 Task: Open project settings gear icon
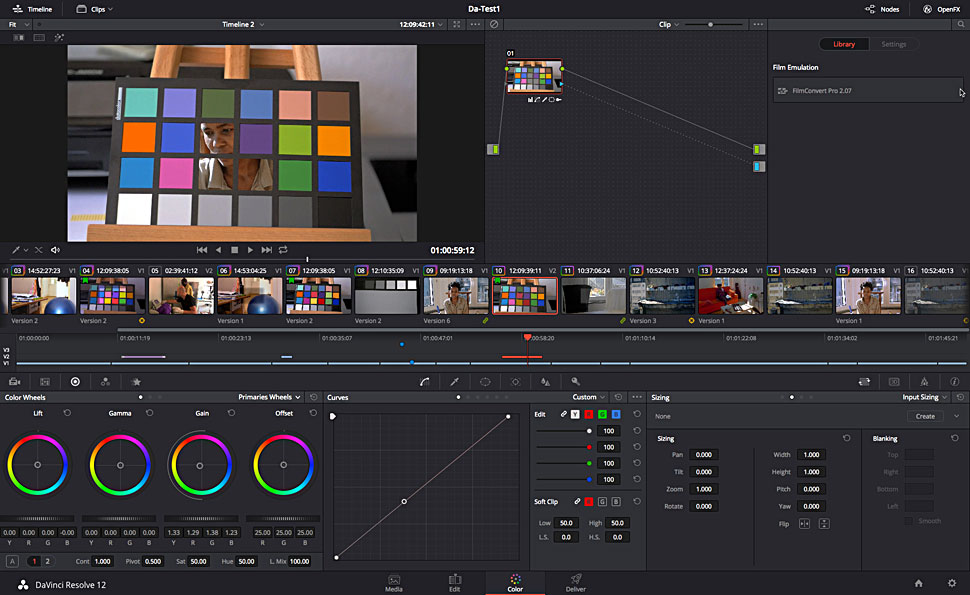(x=951, y=583)
